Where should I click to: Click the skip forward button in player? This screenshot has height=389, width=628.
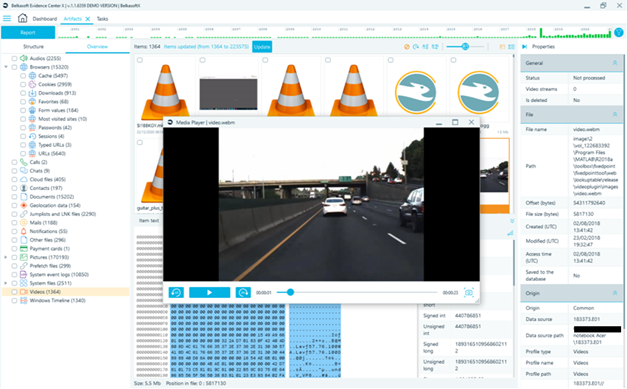click(x=243, y=293)
